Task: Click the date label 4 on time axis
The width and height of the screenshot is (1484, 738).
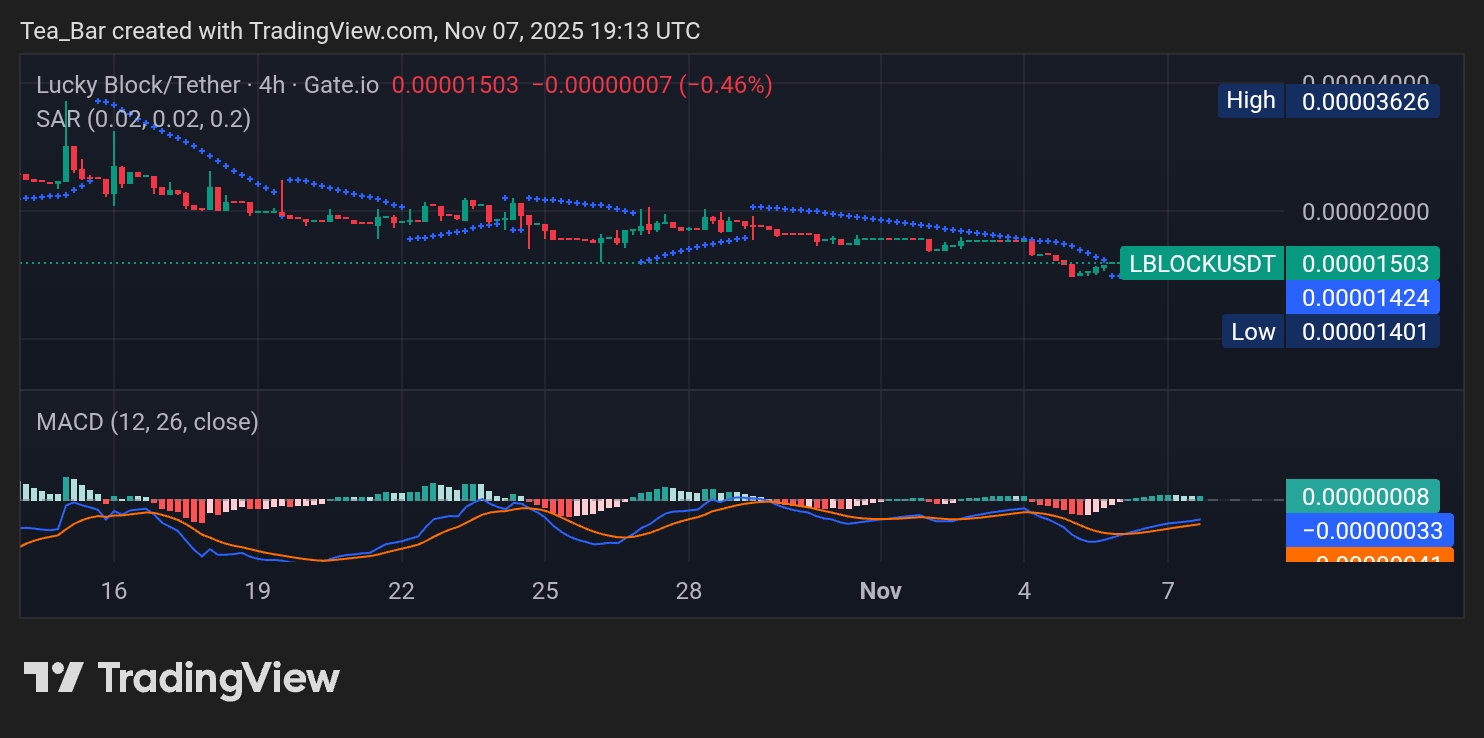Action: (x=1024, y=591)
